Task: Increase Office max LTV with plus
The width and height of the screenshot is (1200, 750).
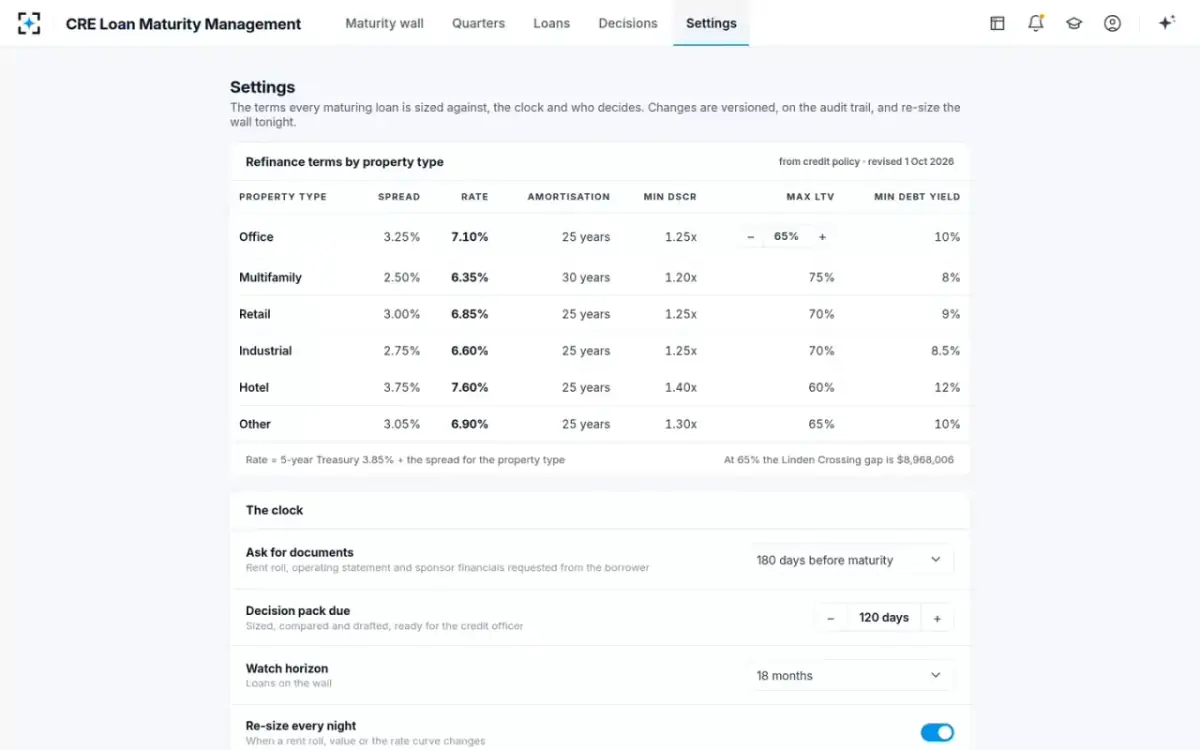Action: point(822,237)
